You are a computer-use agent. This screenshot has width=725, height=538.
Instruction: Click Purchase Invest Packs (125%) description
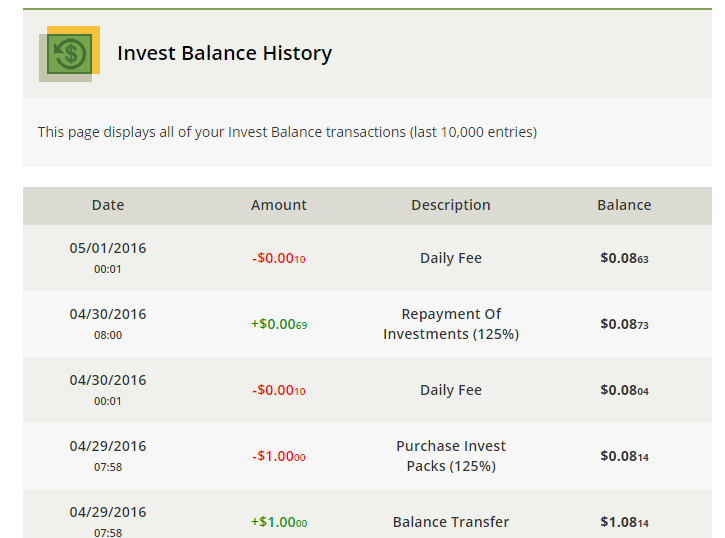451,456
